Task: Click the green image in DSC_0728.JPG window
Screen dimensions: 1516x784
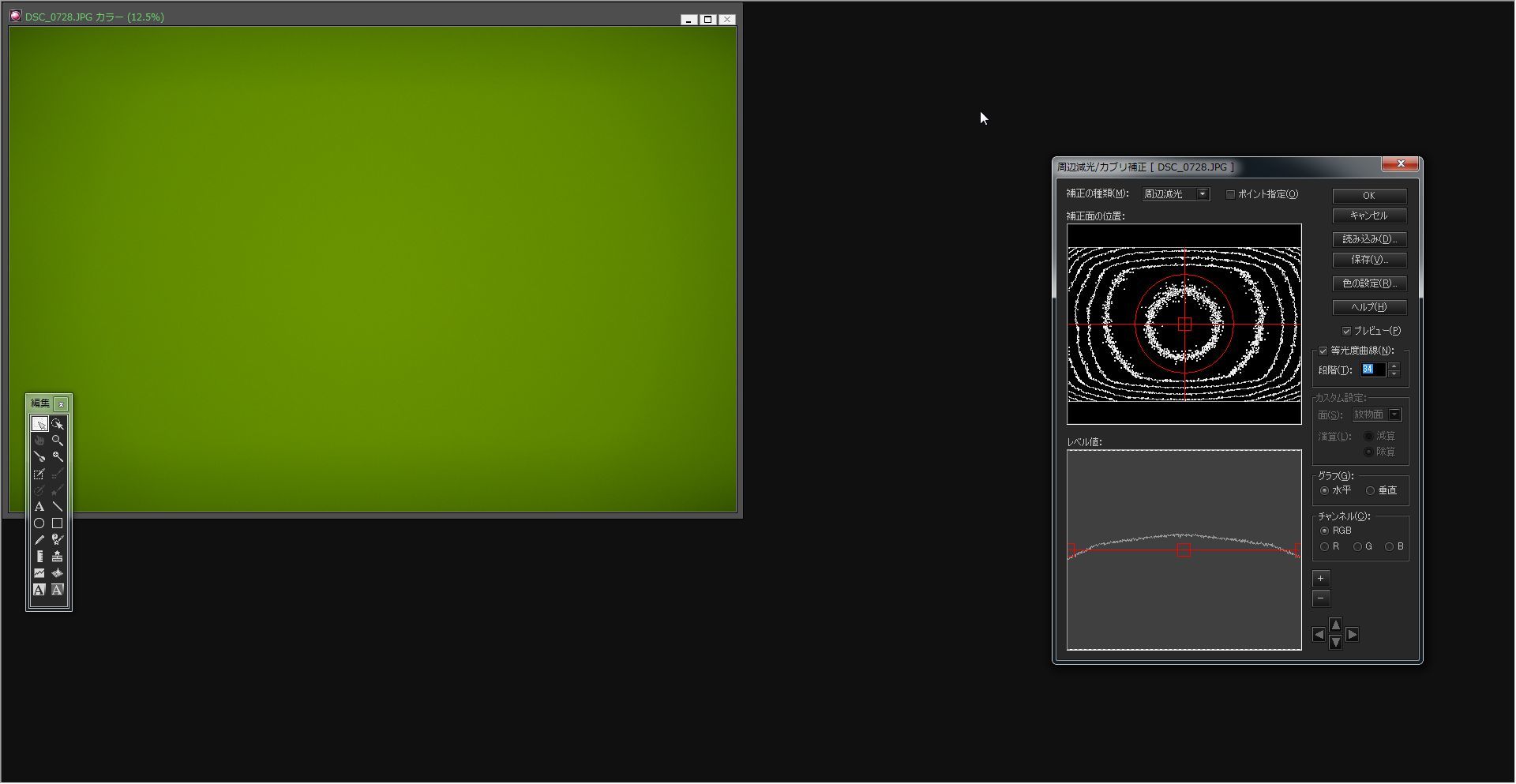Action: 373,269
